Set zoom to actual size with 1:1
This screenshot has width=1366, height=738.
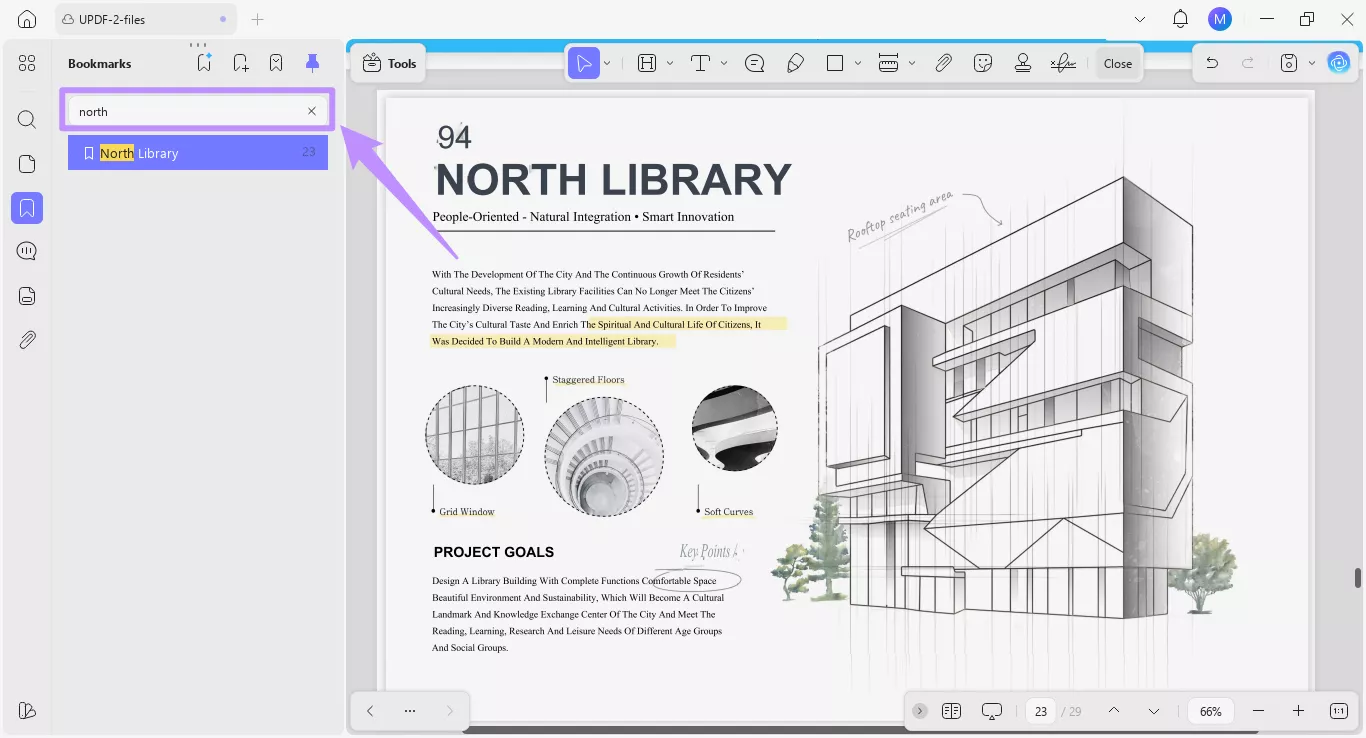click(x=1338, y=711)
